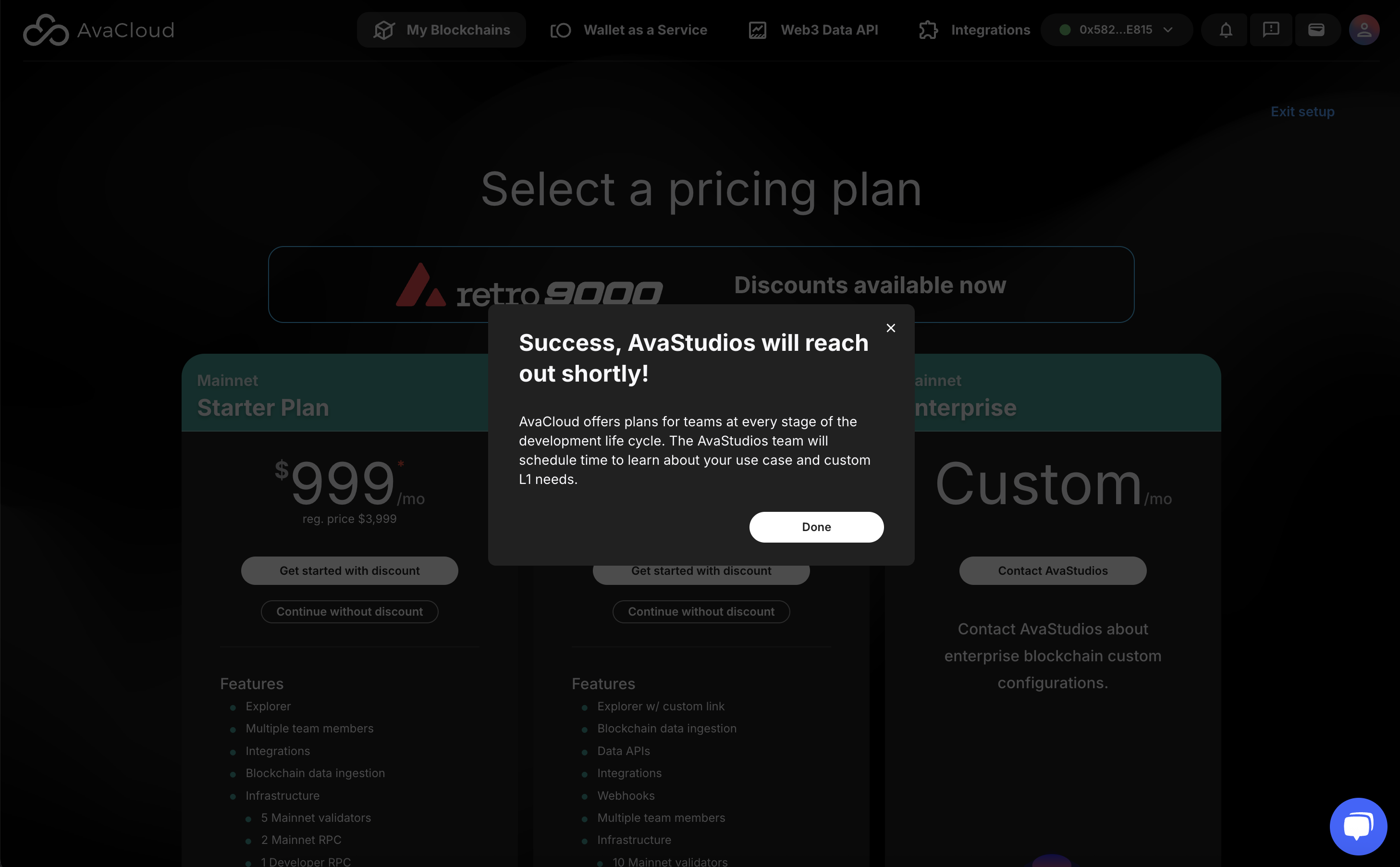This screenshot has height=867, width=1400.
Task: Click the Integrations puzzle icon
Action: (x=928, y=30)
